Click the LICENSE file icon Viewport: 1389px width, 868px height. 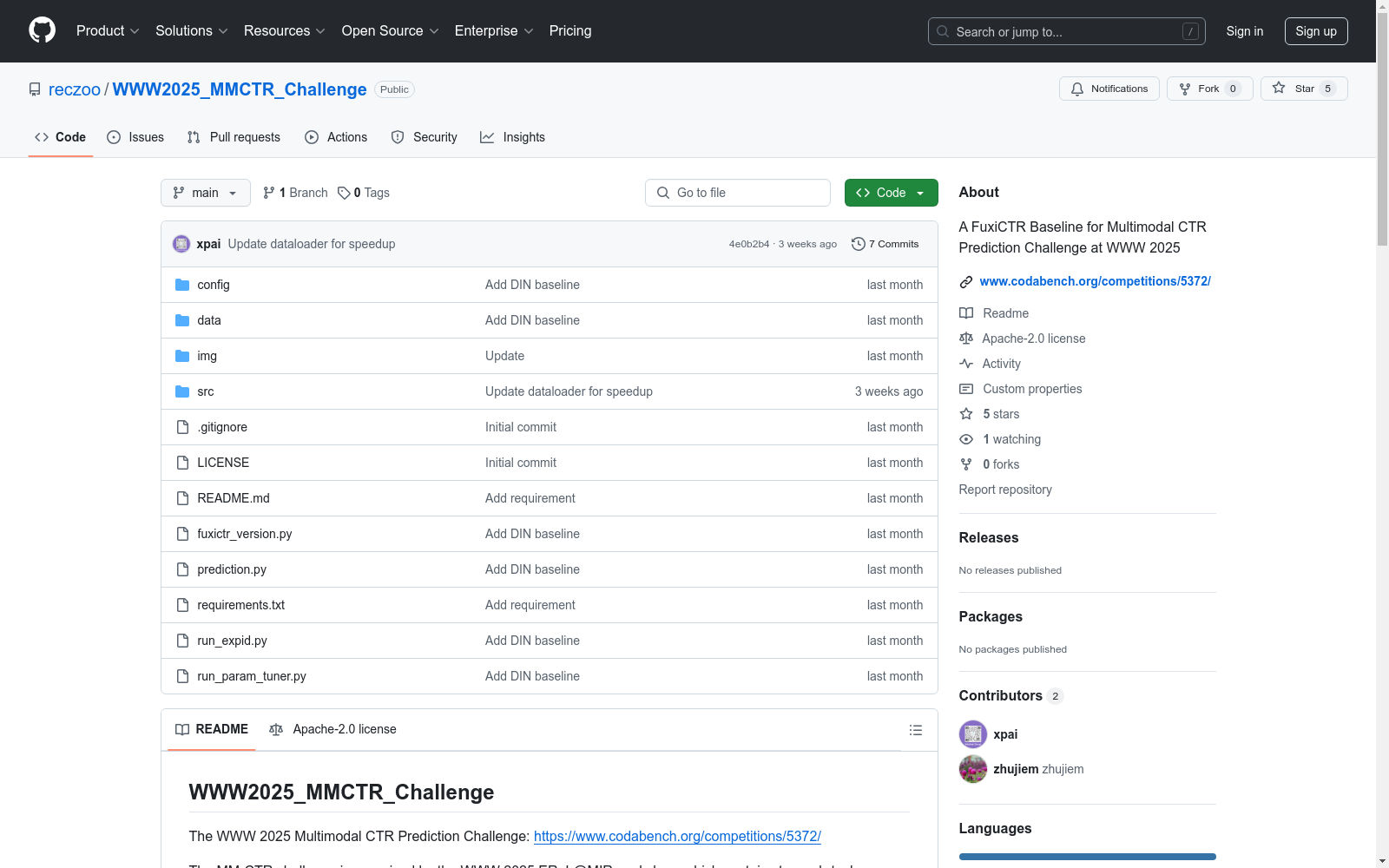pos(182,463)
